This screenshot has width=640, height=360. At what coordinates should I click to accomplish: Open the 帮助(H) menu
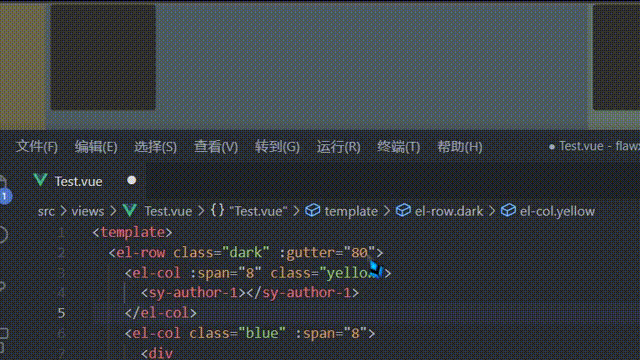pyautogui.click(x=460, y=147)
